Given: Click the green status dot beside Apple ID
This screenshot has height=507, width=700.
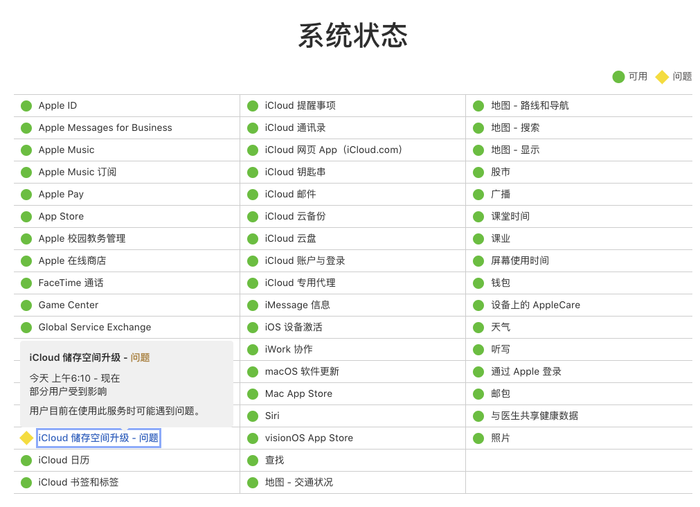Looking at the screenshot, I should coord(26,106).
